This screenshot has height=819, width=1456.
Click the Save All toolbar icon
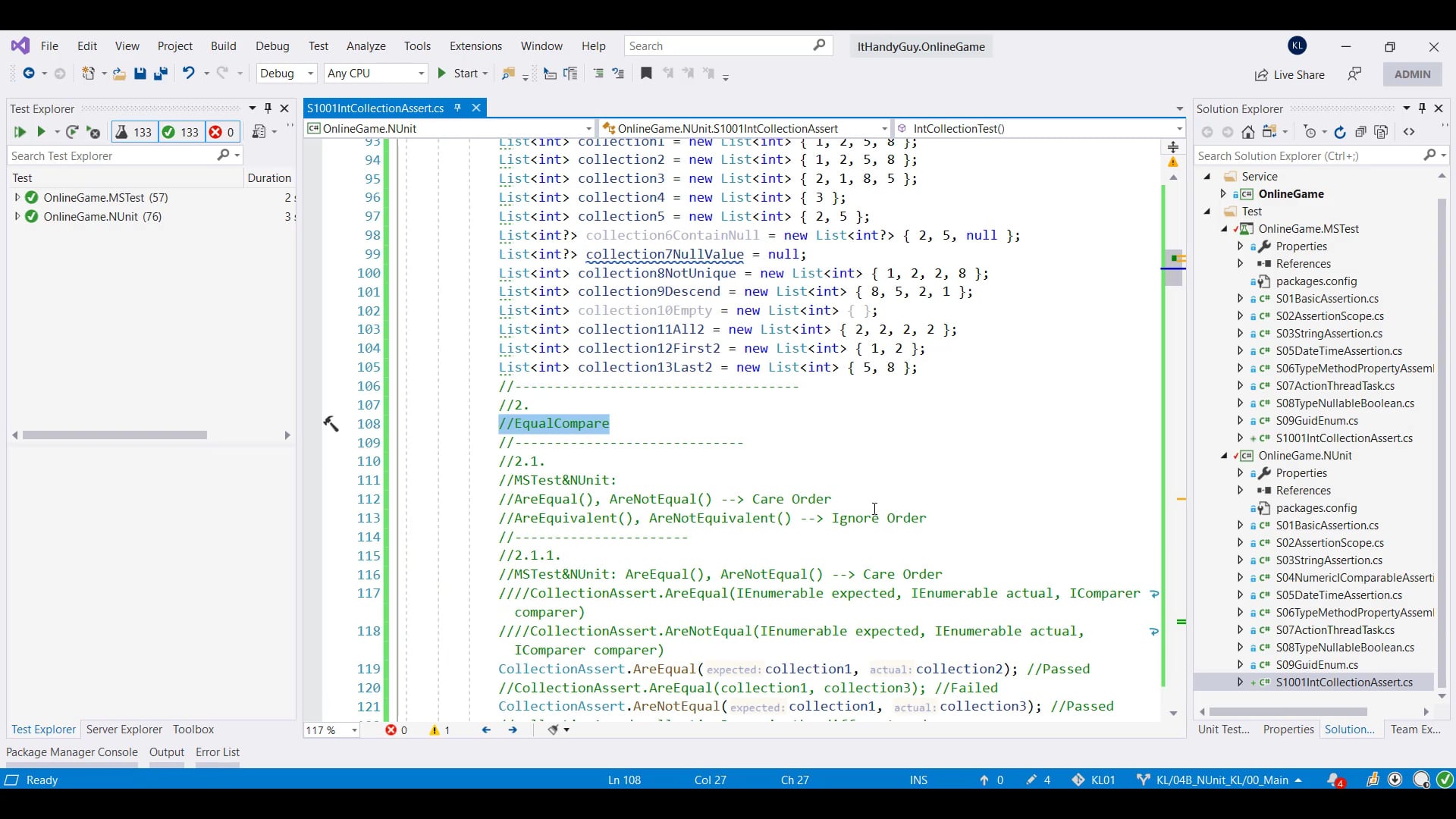click(160, 74)
